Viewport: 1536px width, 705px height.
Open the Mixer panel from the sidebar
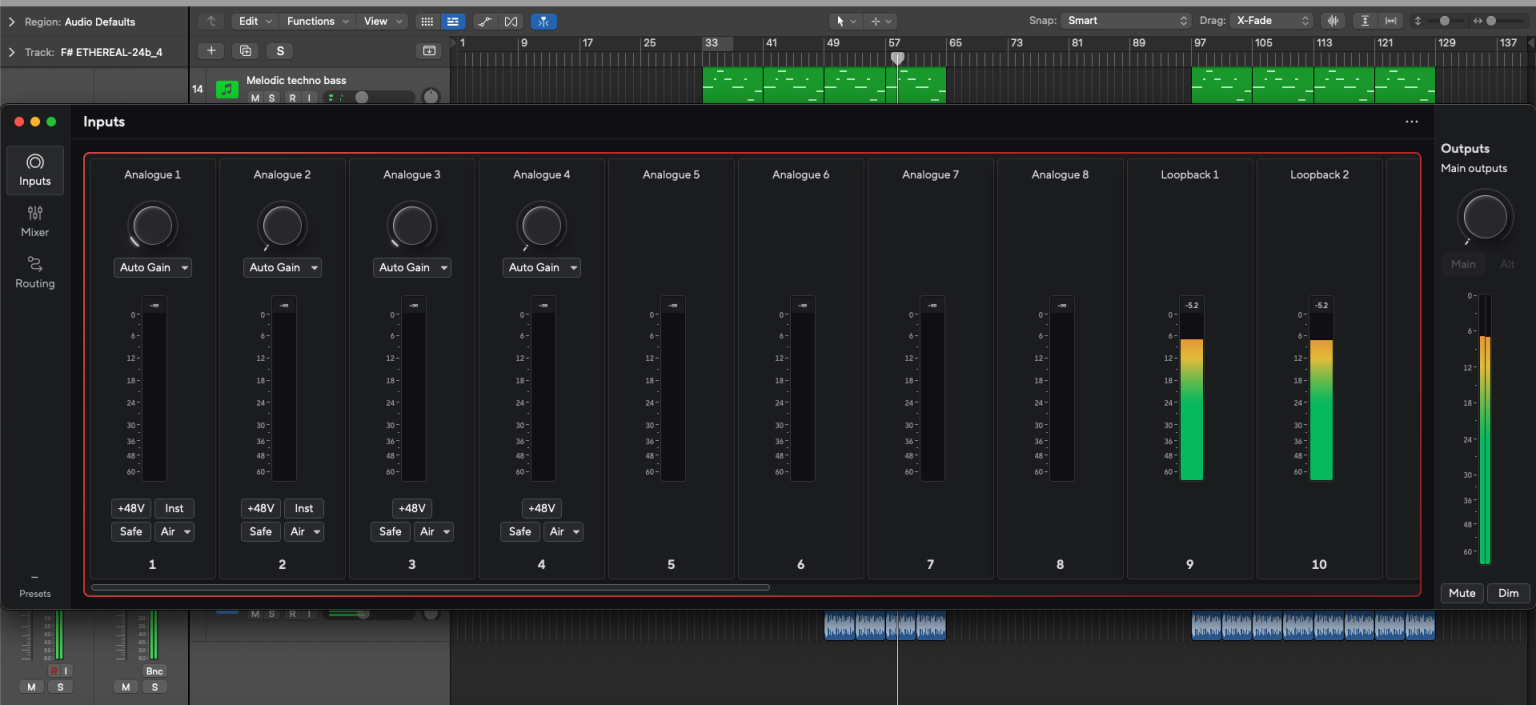tap(35, 220)
